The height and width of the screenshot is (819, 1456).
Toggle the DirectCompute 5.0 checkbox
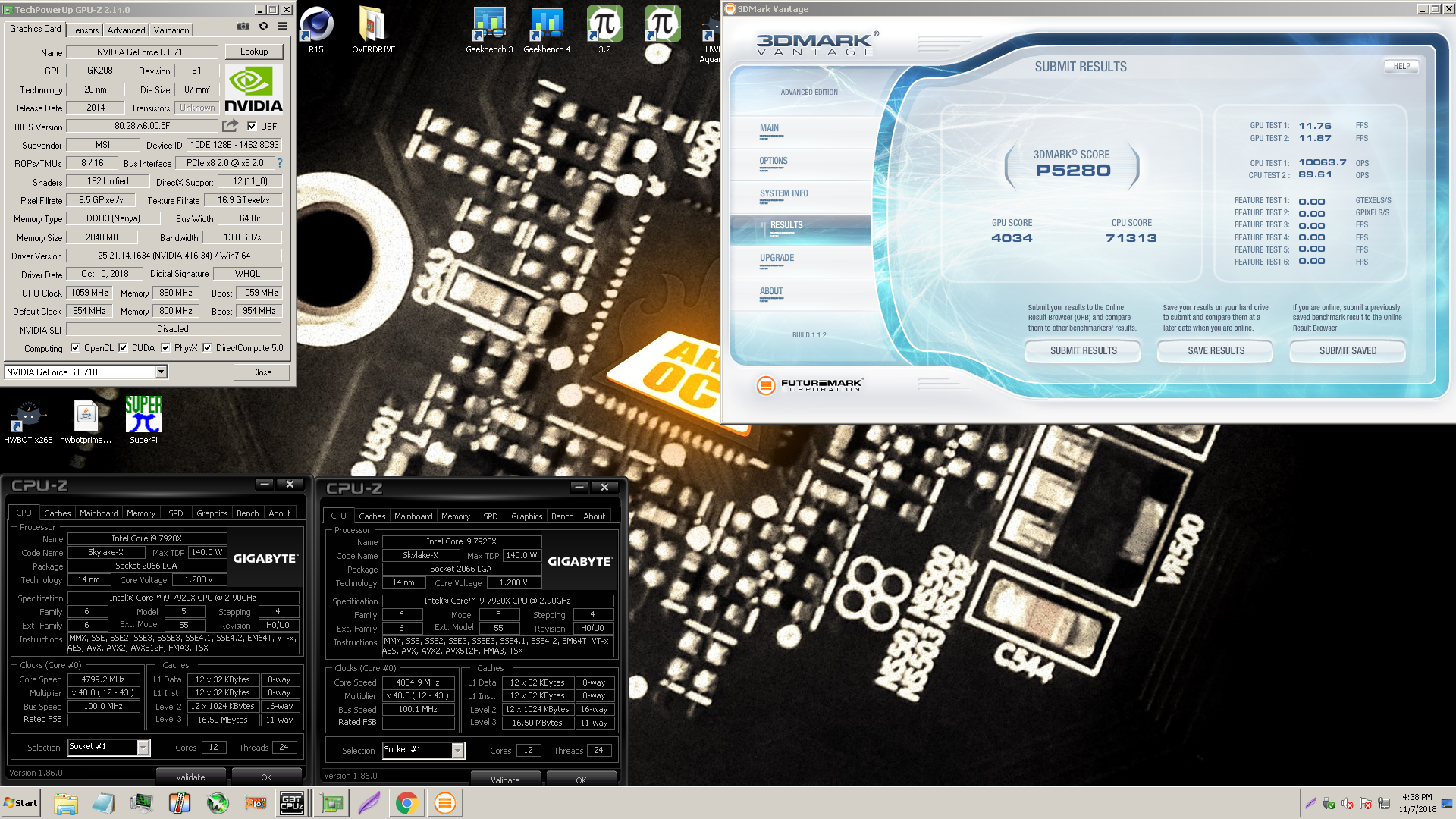[x=207, y=347]
